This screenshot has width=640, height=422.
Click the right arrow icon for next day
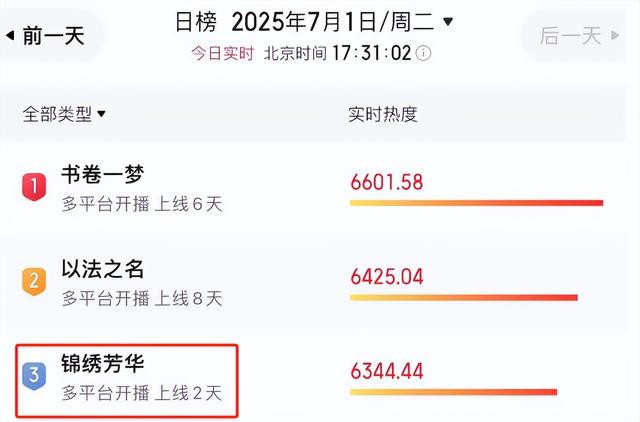615,36
